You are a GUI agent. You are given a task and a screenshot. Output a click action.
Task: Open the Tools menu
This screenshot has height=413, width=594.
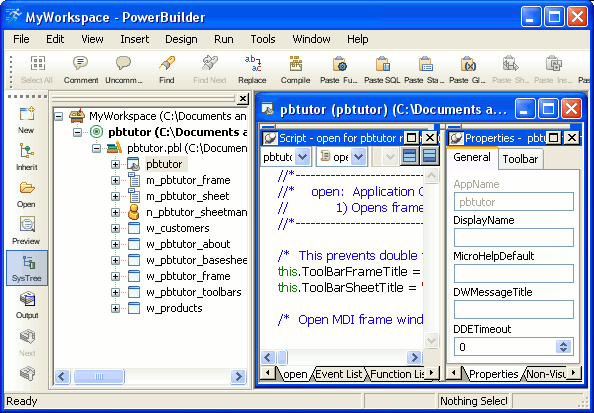click(263, 39)
